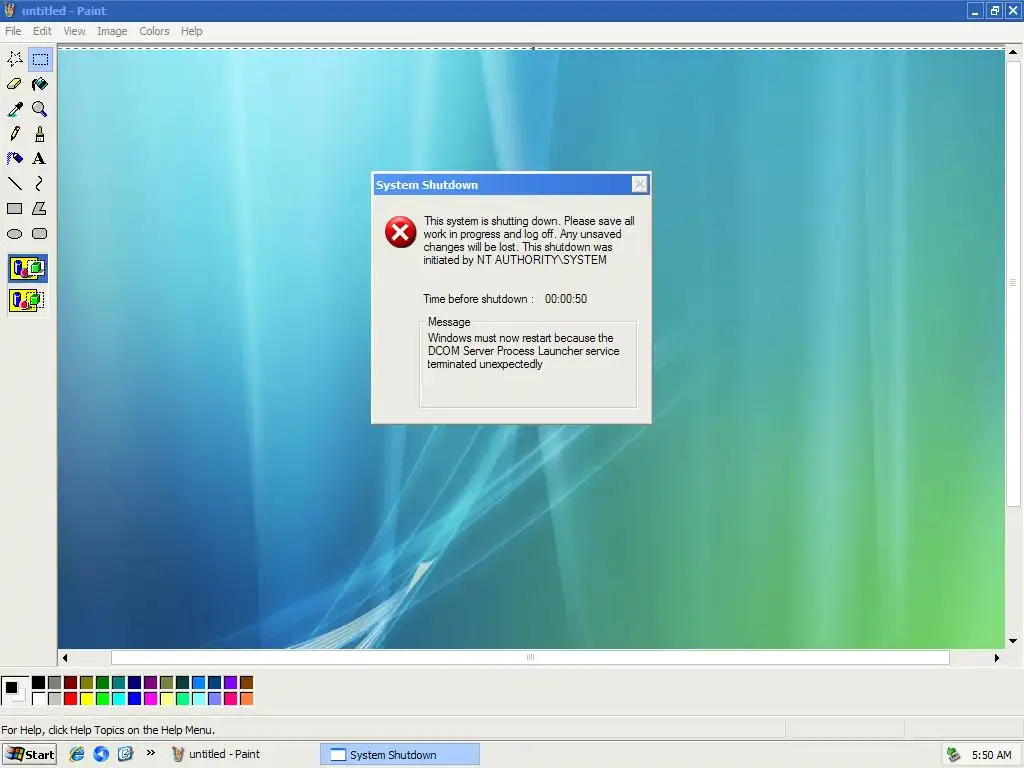Pick the brown swatch

click(246, 682)
